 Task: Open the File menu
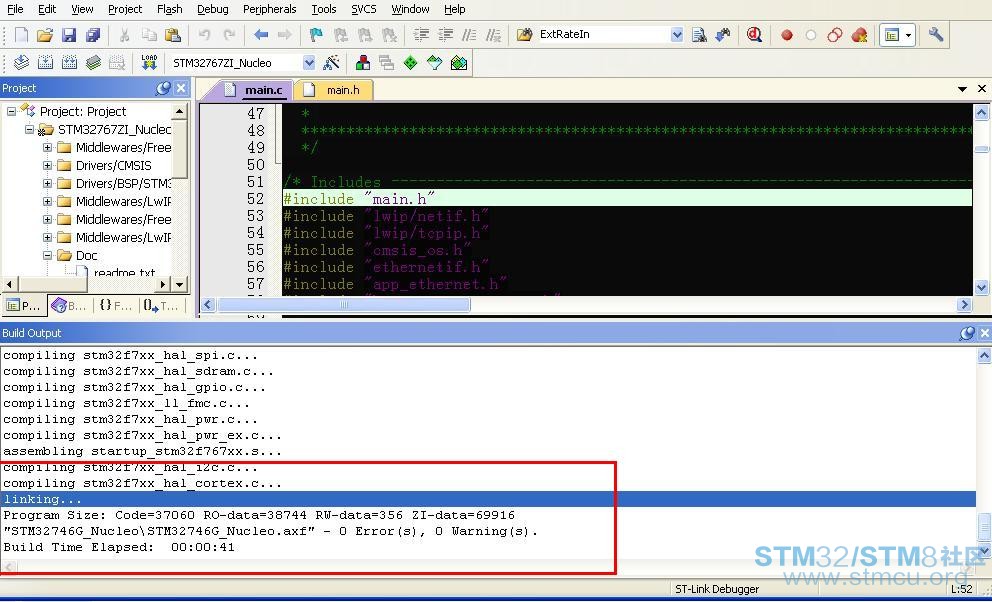15,9
